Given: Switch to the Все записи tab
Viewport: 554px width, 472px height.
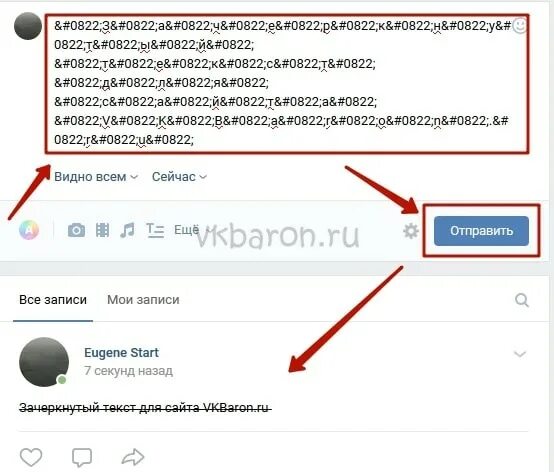Looking at the screenshot, I should (53, 300).
